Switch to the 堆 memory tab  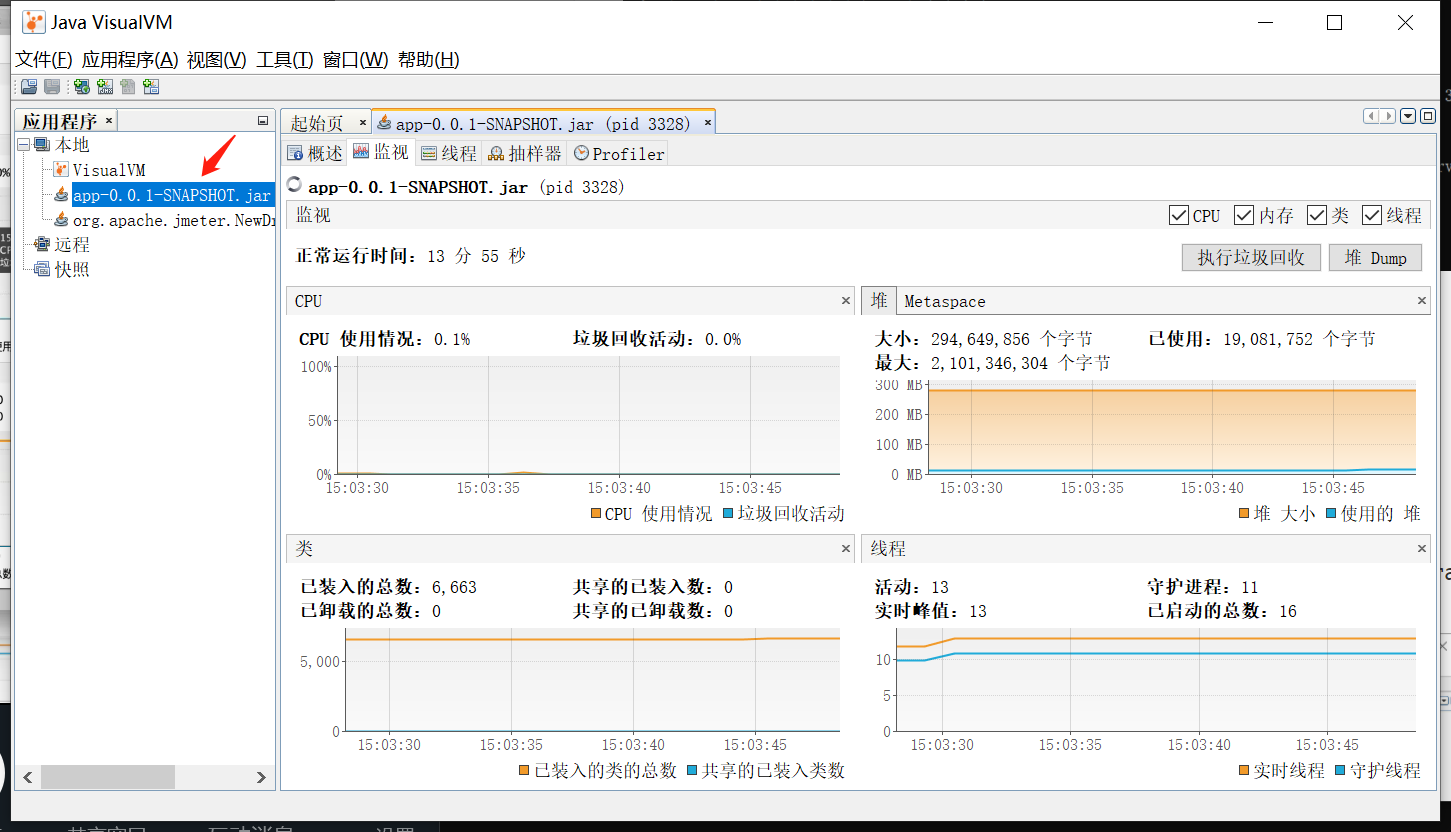879,301
